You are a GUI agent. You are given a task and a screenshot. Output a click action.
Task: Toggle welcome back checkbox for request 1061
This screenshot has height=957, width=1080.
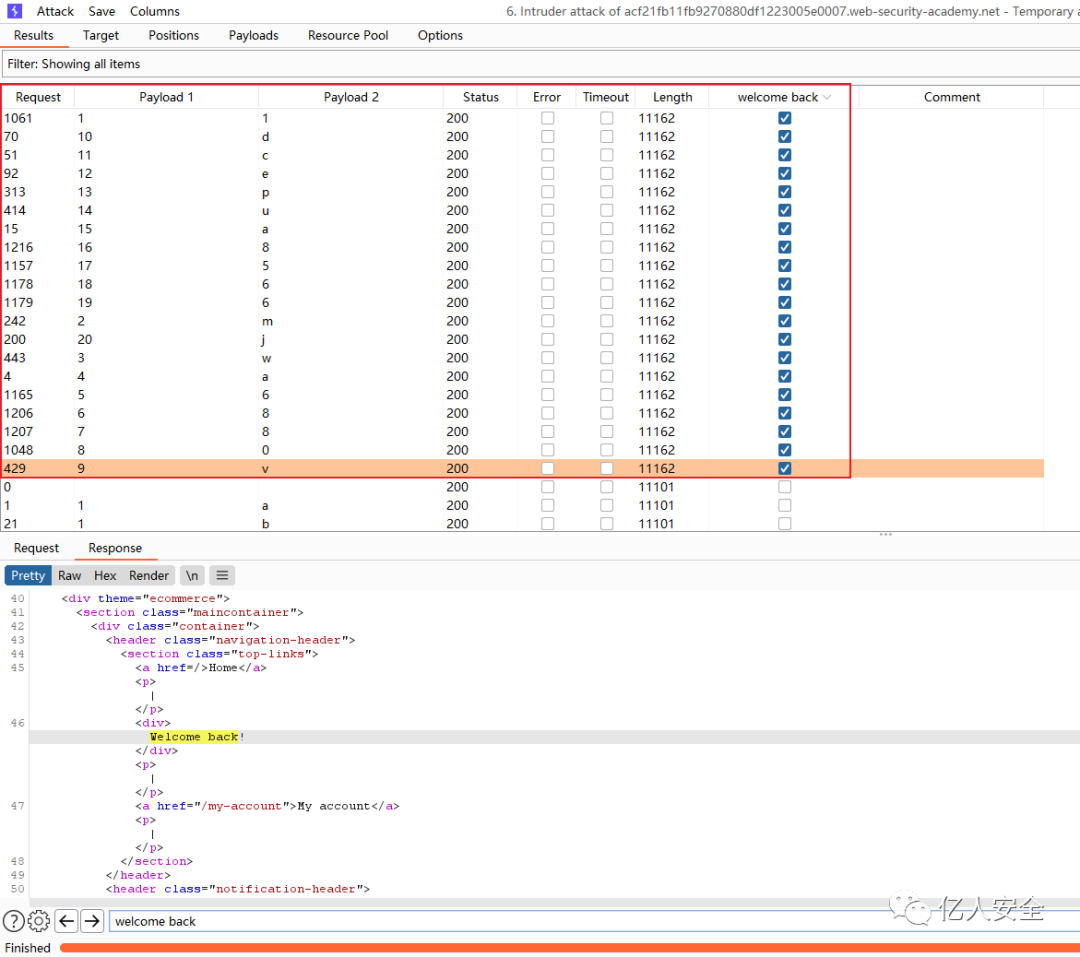785,118
